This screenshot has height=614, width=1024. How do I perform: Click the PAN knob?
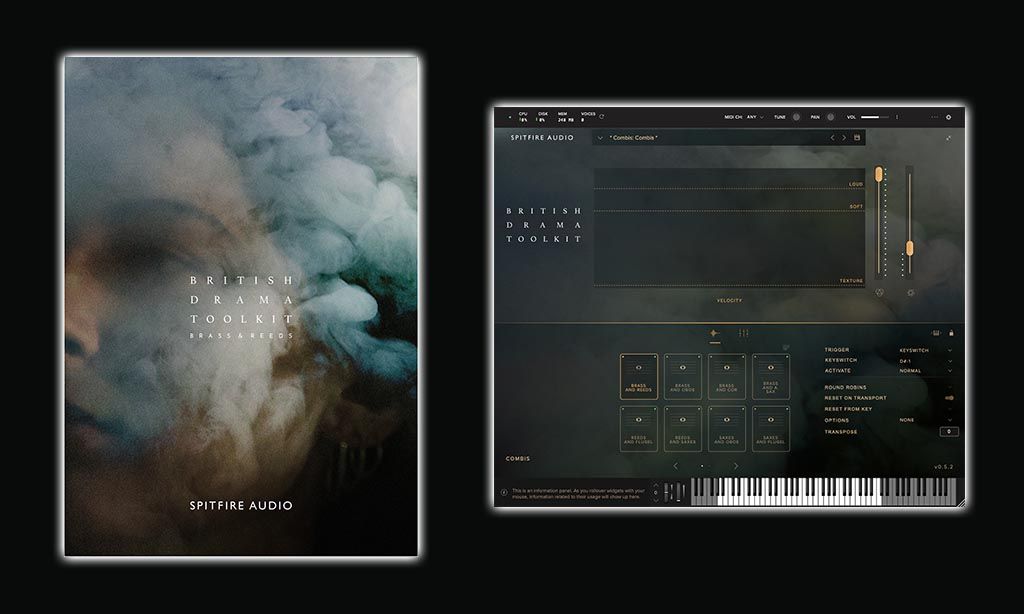coord(831,118)
